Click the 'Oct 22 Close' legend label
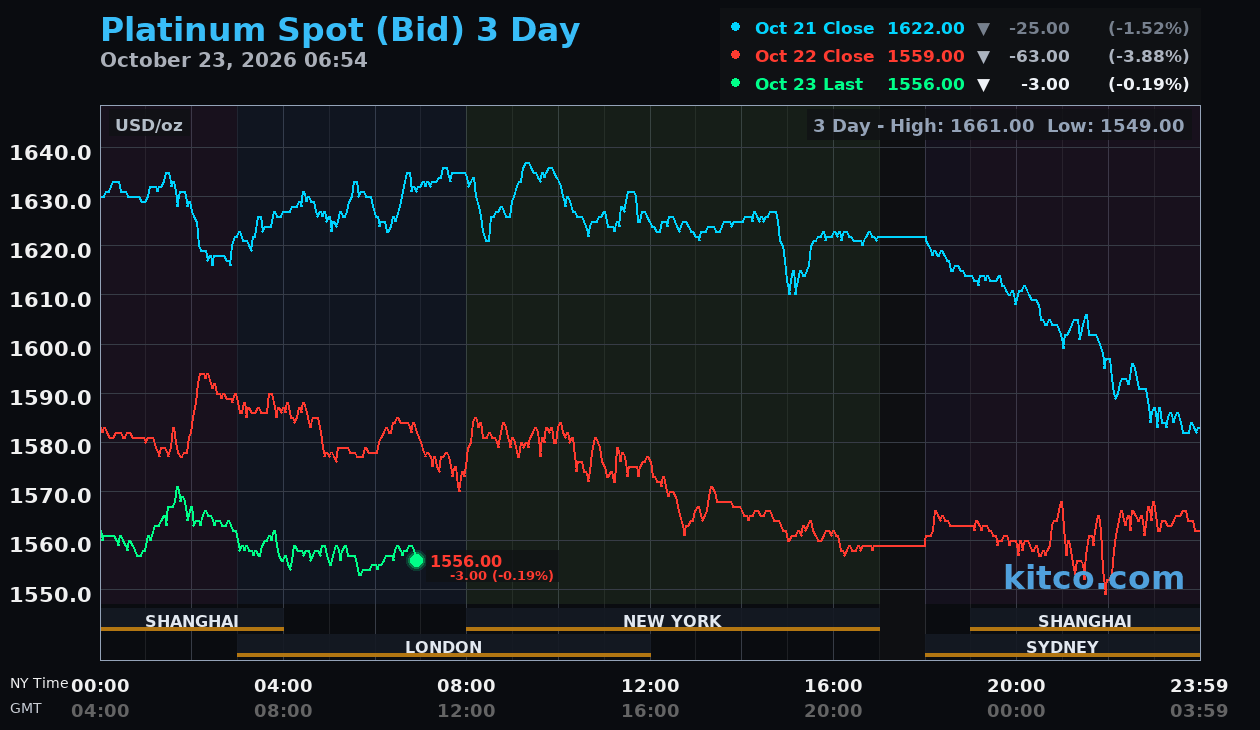1260x730 pixels. [x=814, y=56]
